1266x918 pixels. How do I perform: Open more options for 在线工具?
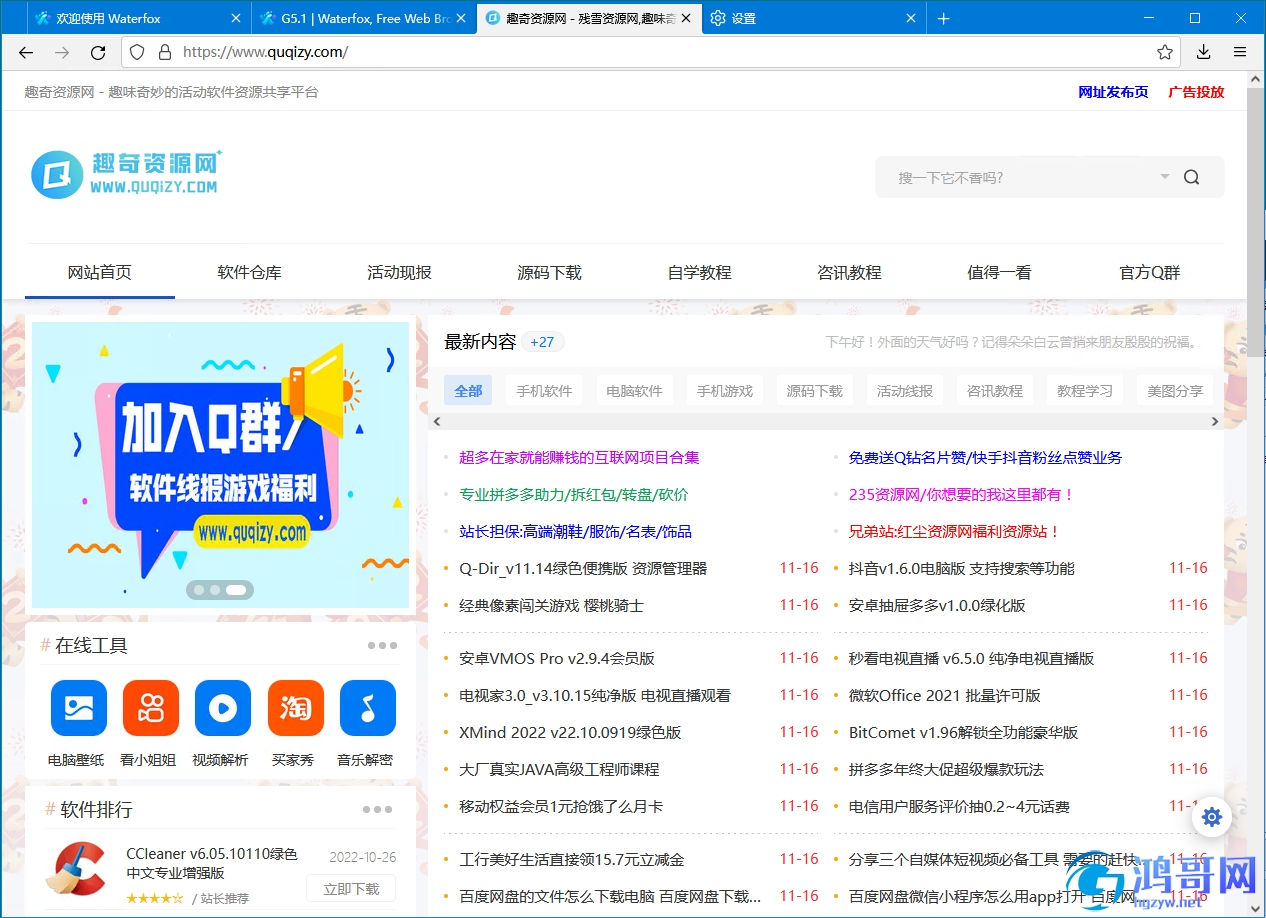[x=382, y=646]
